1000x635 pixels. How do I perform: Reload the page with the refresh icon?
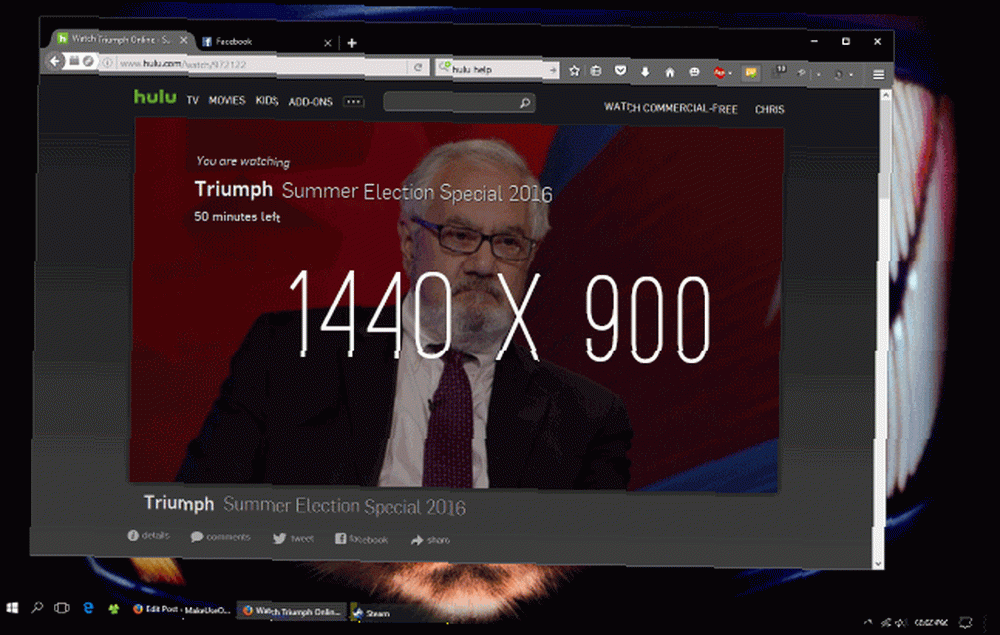coord(418,67)
